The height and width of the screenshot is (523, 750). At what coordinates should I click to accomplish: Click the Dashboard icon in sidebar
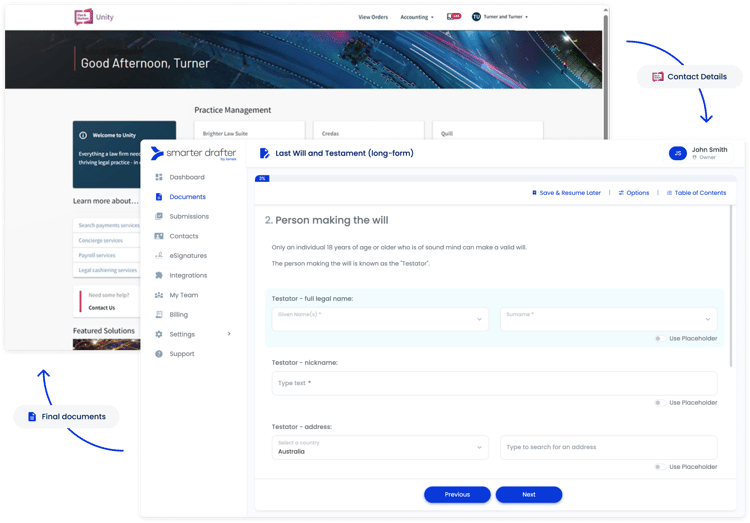pyautogui.click(x=159, y=177)
